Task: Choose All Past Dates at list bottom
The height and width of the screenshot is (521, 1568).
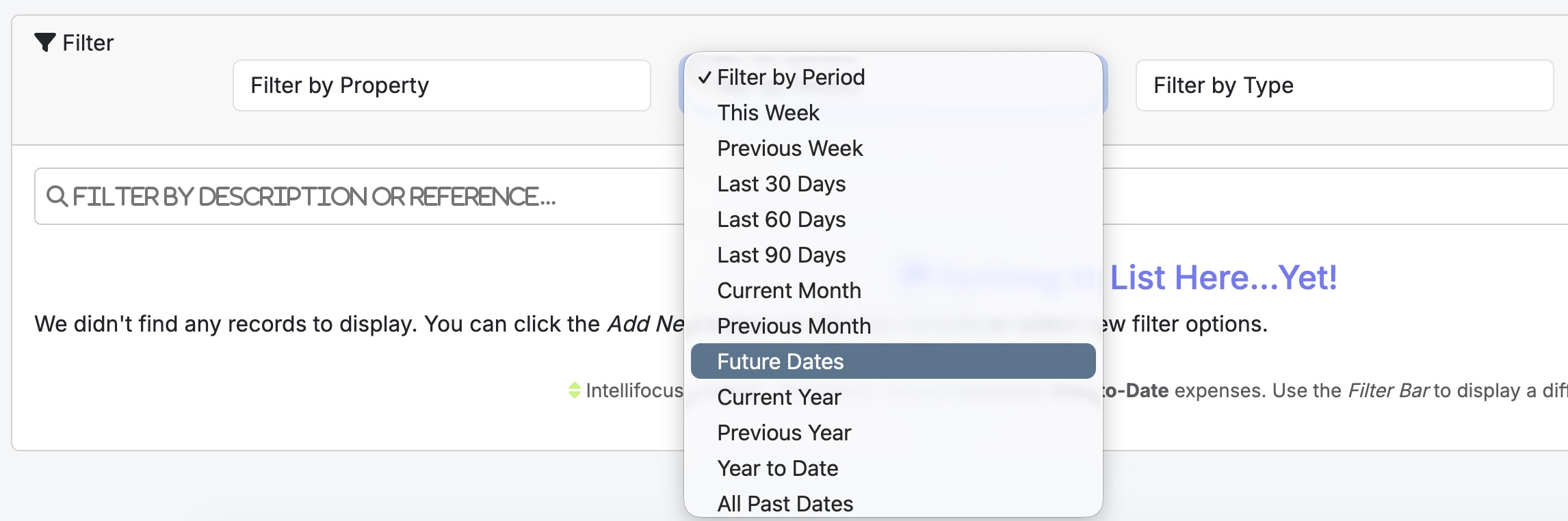Action: coord(785,503)
